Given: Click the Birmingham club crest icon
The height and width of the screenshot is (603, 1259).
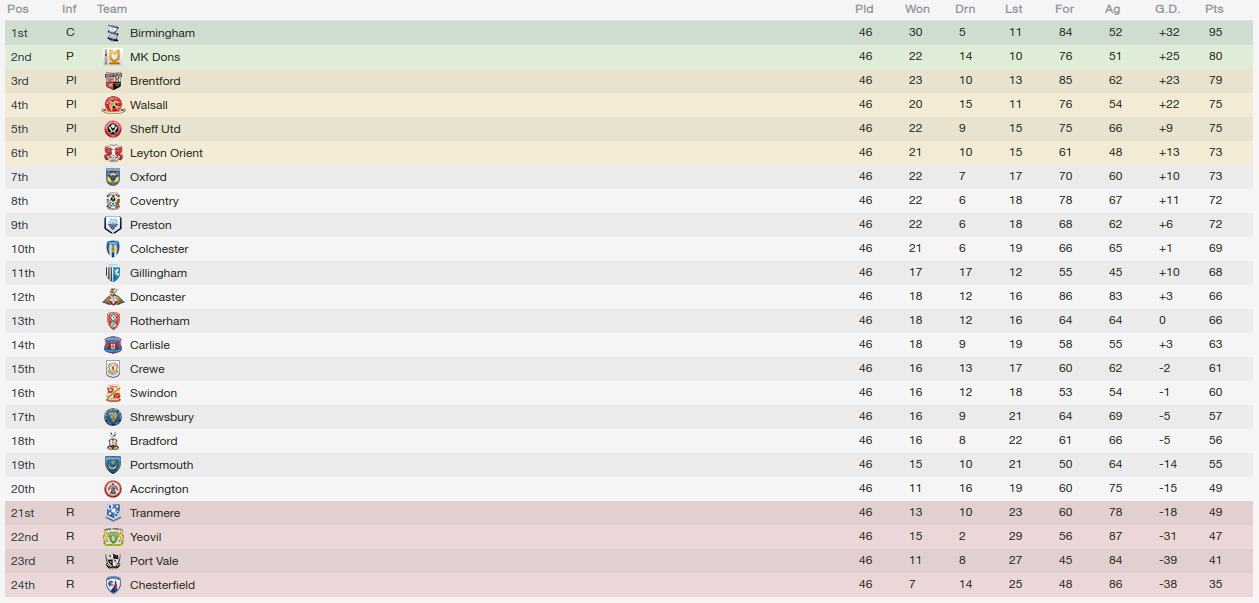Looking at the screenshot, I should (x=113, y=33).
